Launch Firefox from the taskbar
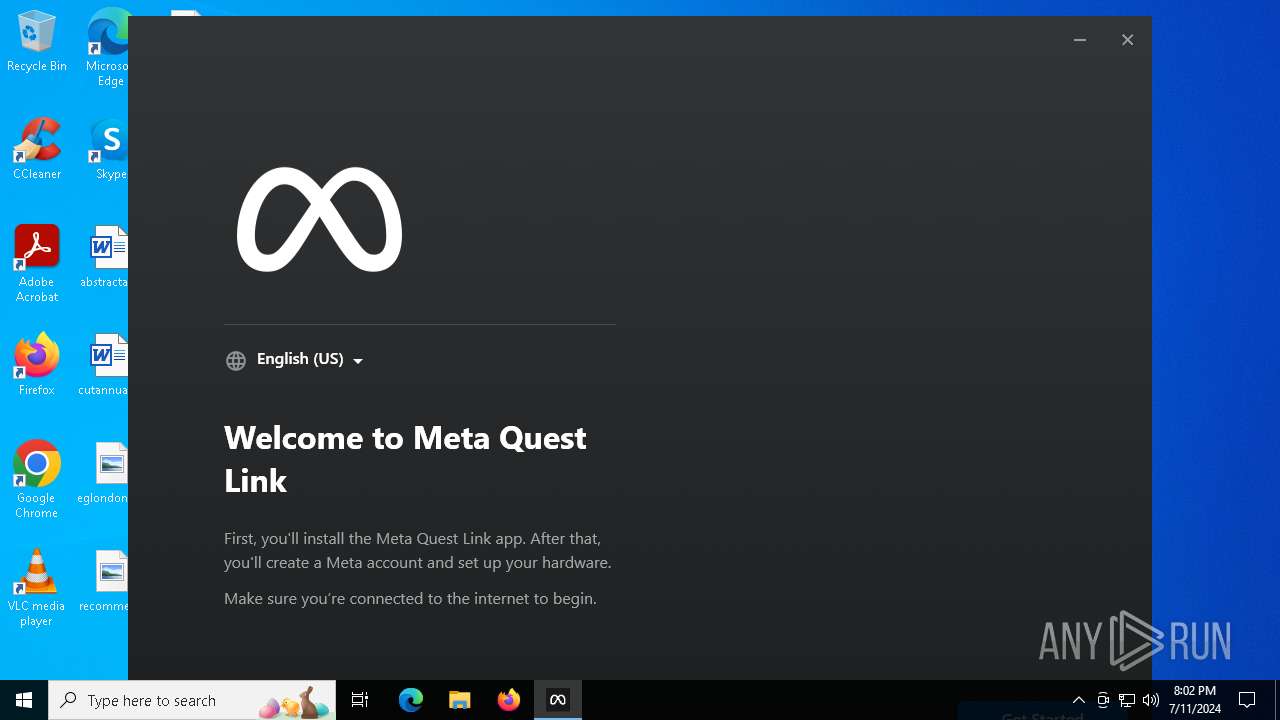 pos(509,700)
